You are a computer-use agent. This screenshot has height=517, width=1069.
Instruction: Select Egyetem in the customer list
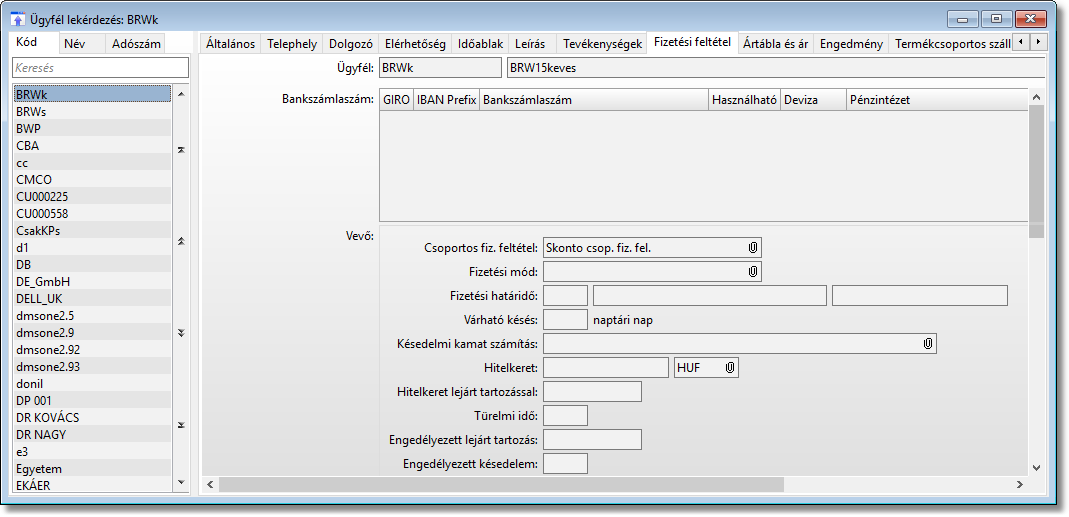[x=92, y=469]
